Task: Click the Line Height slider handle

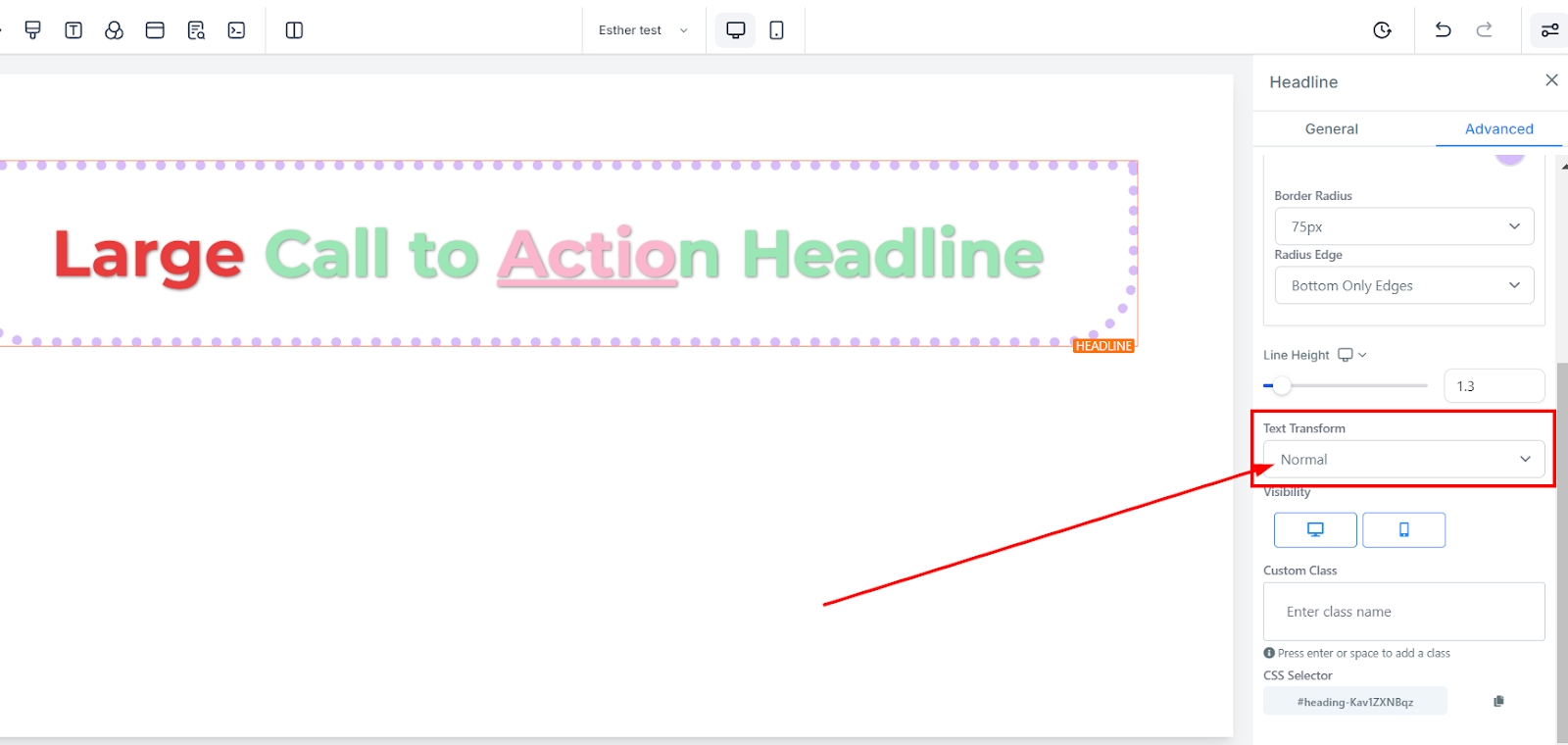Action: point(1282,385)
